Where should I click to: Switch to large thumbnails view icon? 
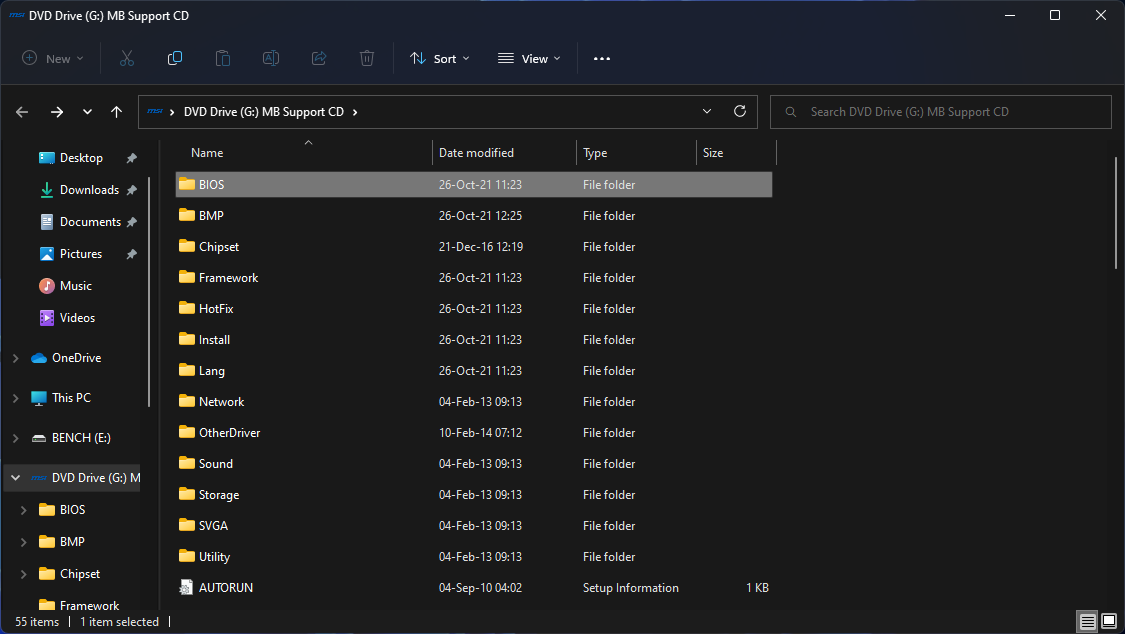tap(1108, 622)
